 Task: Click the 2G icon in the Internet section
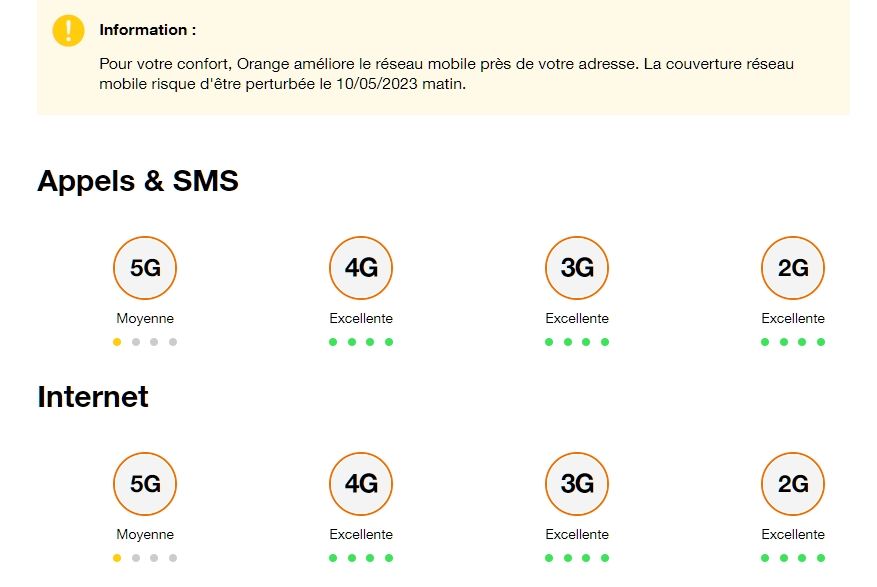click(792, 484)
